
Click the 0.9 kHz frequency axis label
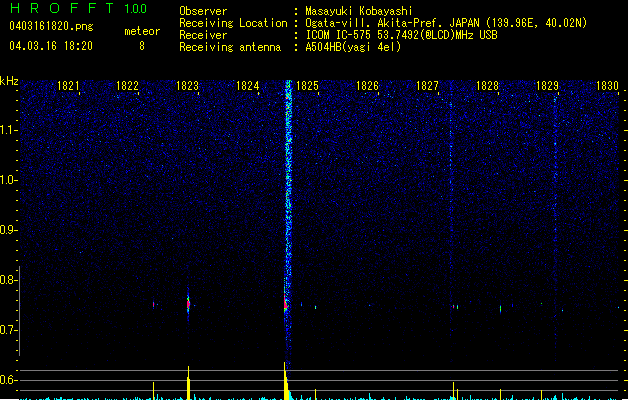(8, 230)
